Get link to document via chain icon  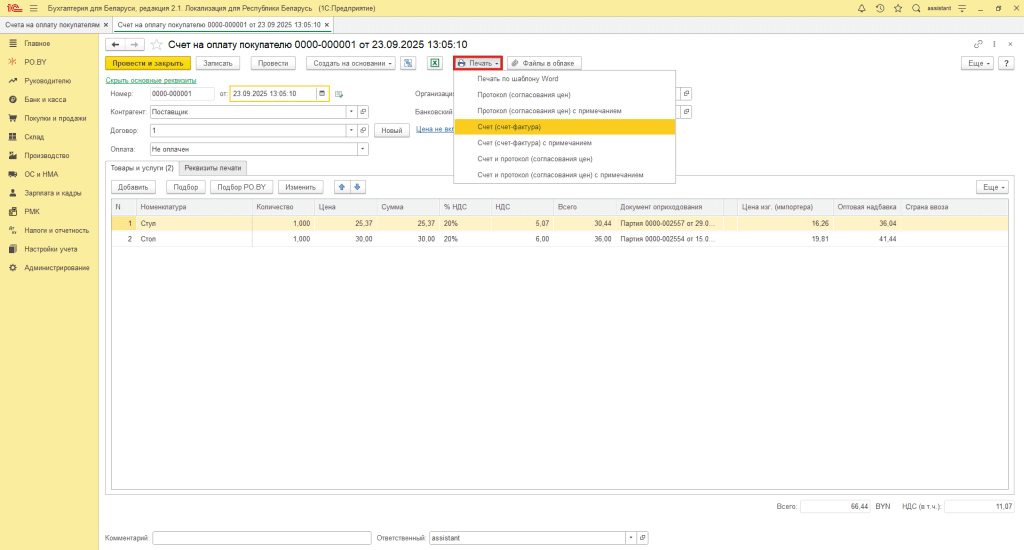978,44
